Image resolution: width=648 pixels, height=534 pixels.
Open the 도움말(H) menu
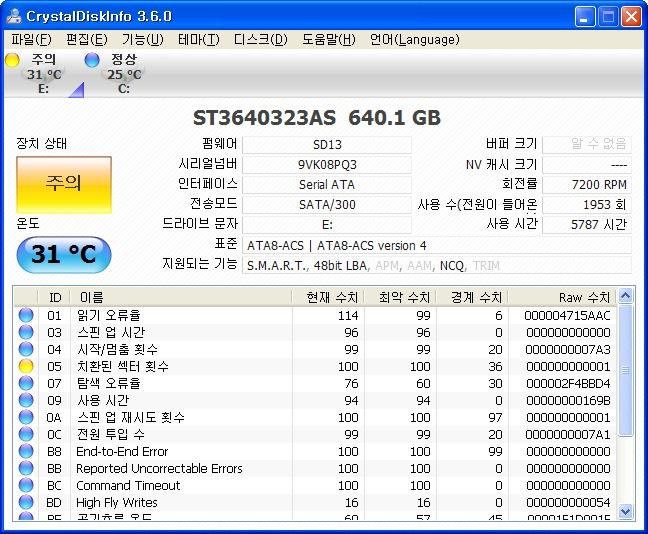(x=329, y=40)
